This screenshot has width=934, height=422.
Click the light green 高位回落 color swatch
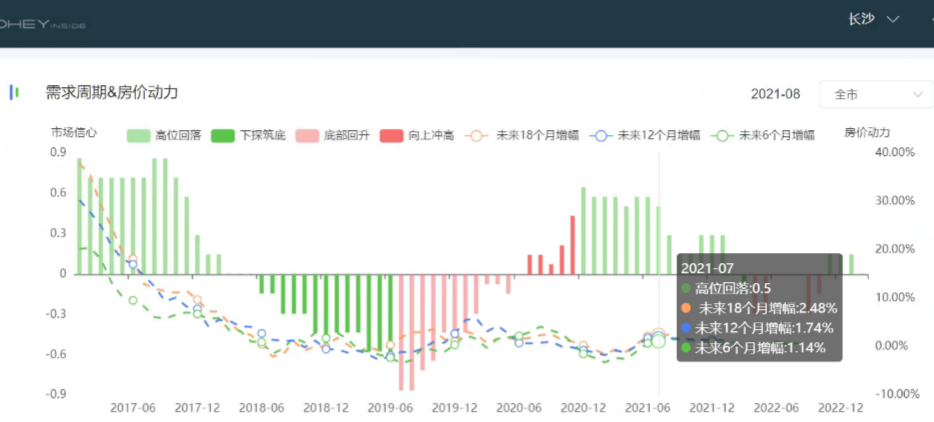[138, 135]
